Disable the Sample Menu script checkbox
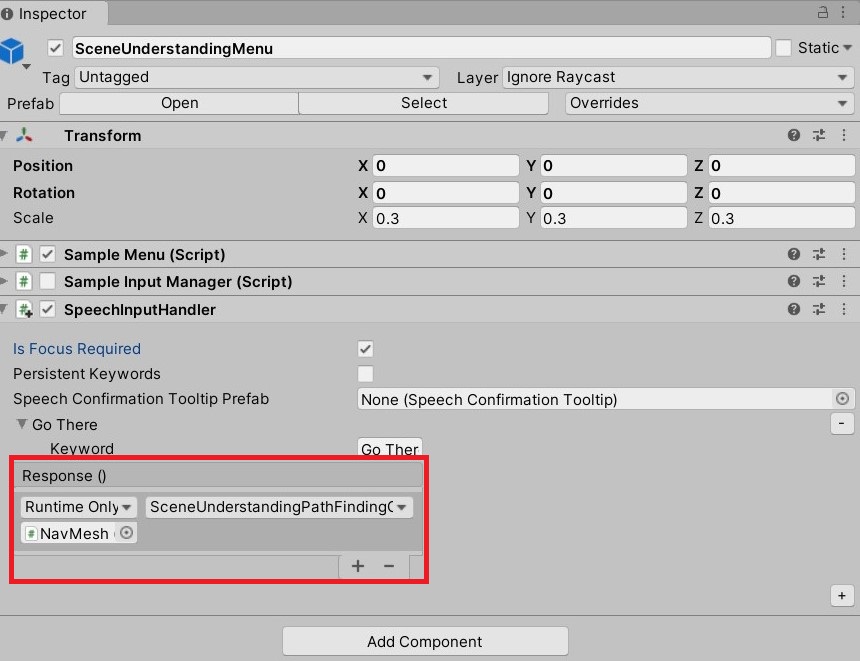This screenshot has height=661, width=860. tap(48, 254)
